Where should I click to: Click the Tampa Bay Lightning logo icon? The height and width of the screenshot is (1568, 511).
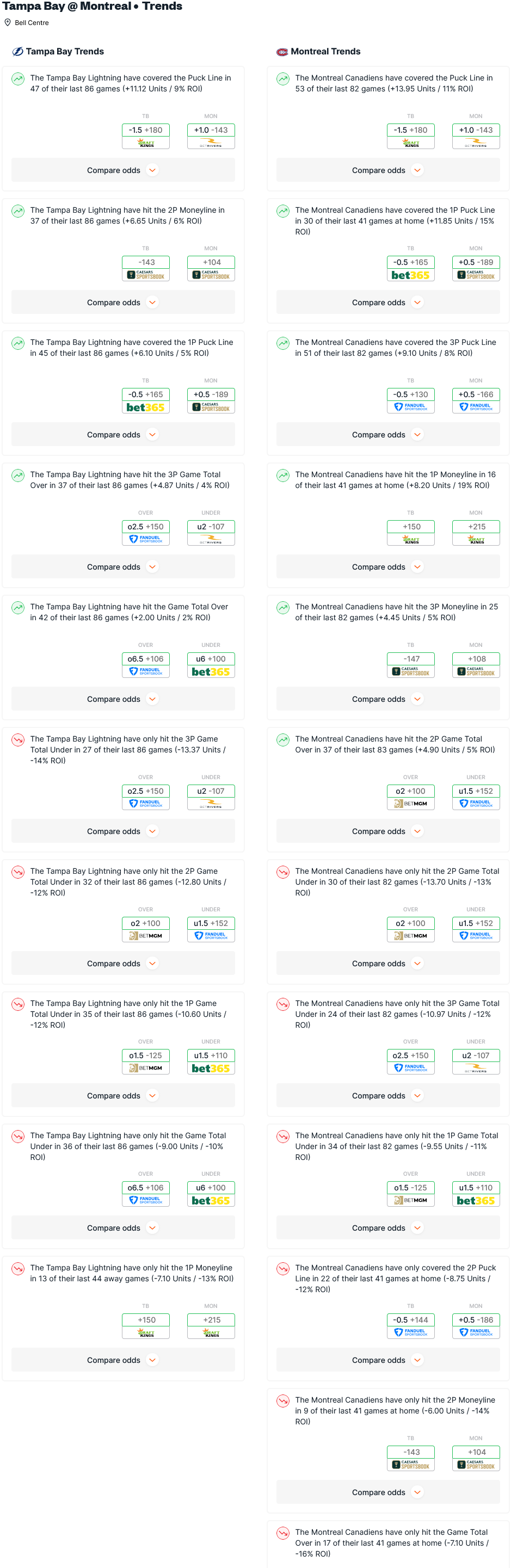17,52
